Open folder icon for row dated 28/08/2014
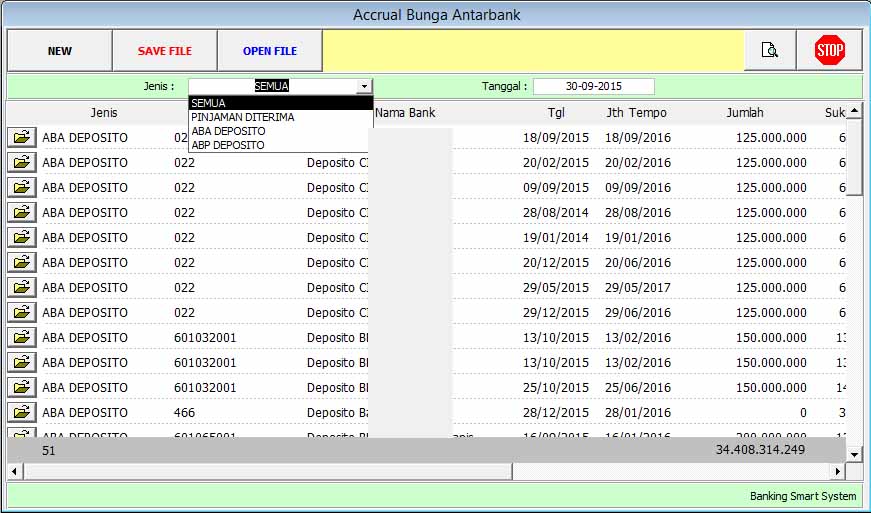 point(22,212)
